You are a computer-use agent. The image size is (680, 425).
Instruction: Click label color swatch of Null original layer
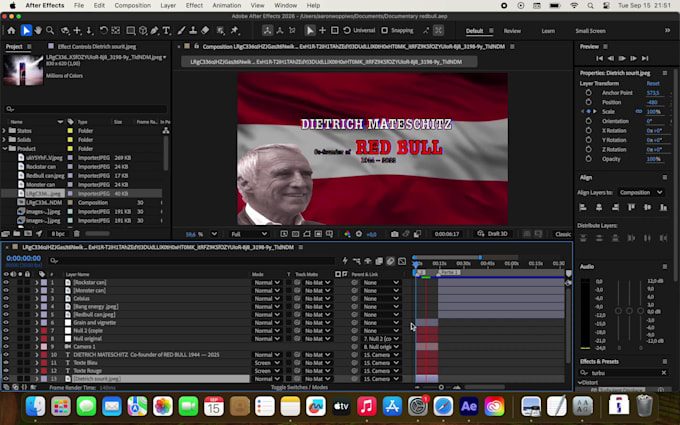click(44, 339)
